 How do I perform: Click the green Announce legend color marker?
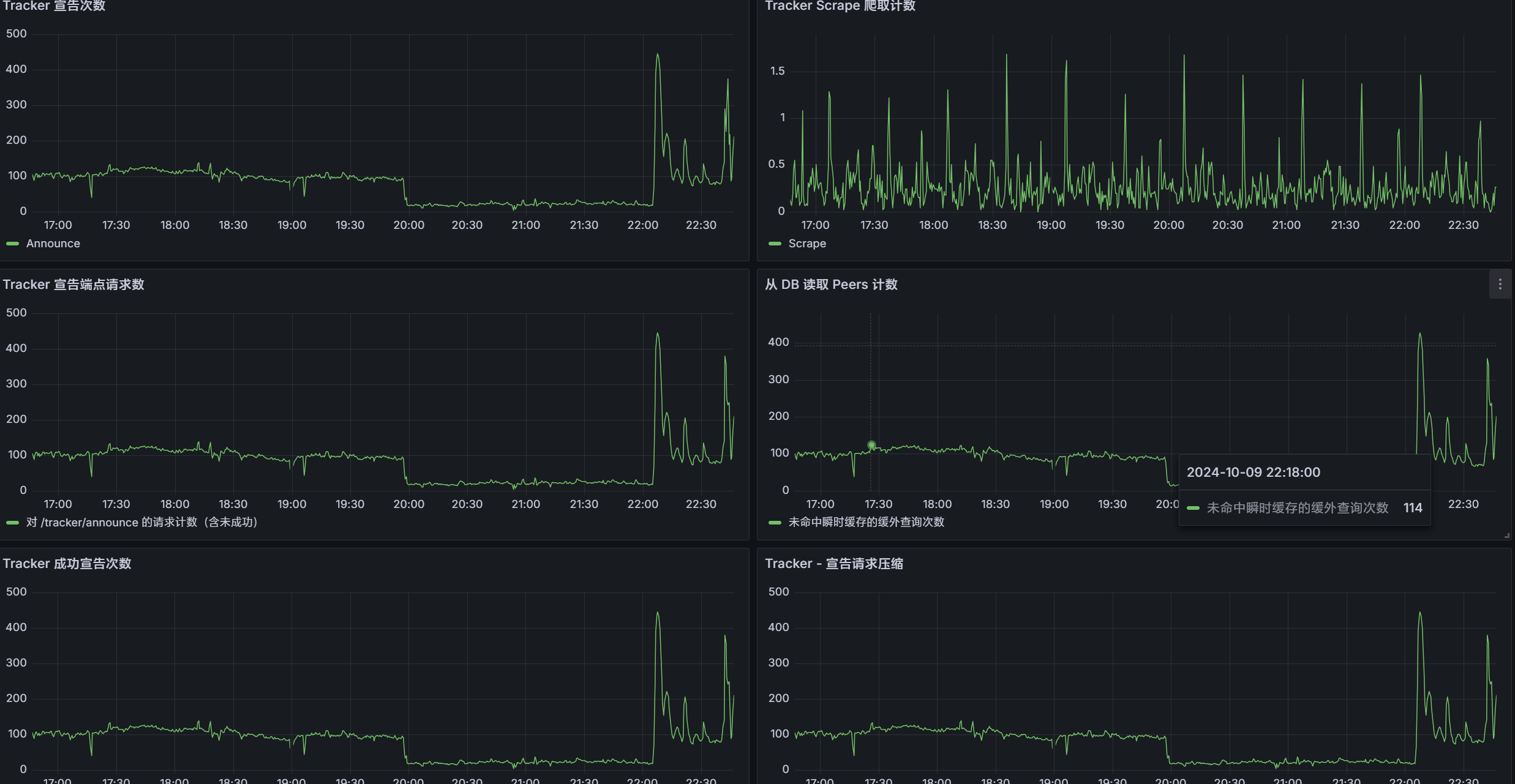(12, 244)
